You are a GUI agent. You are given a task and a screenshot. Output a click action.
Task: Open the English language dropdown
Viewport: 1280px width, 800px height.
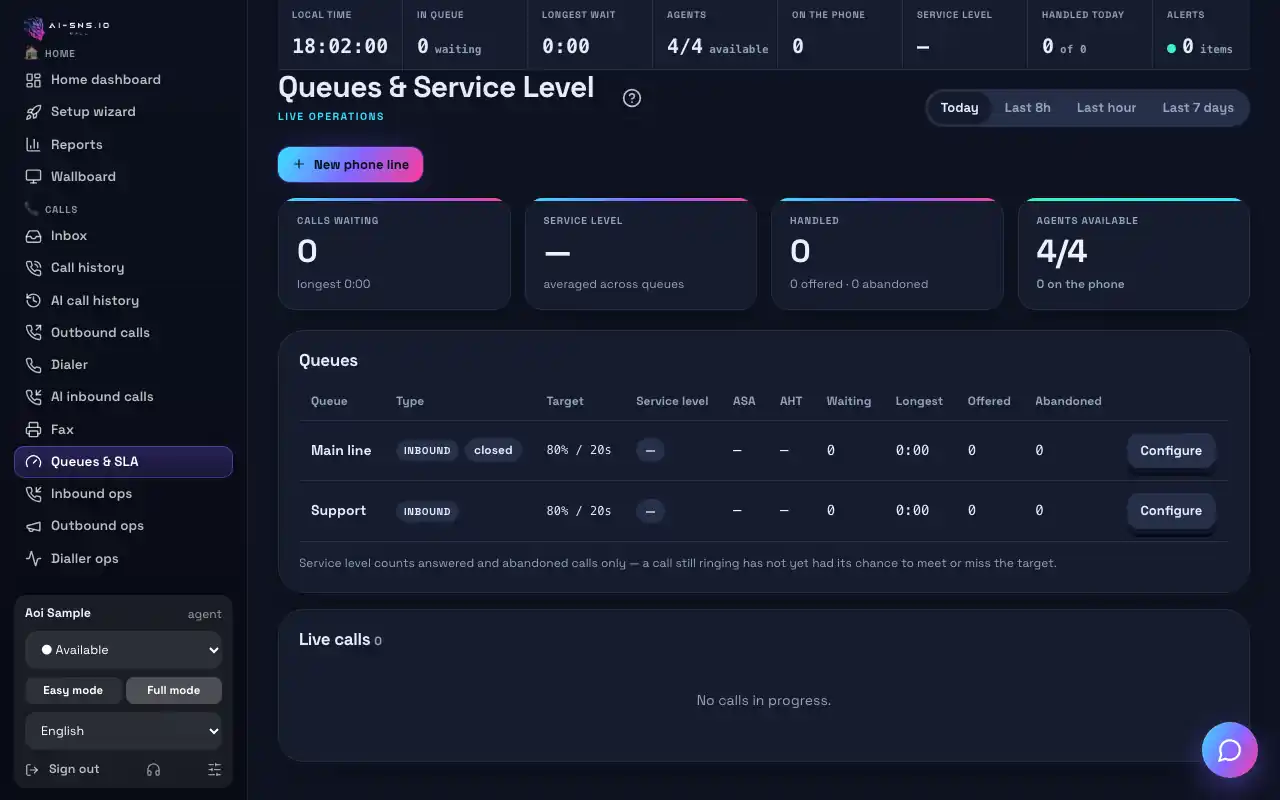[x=124, y=731]
